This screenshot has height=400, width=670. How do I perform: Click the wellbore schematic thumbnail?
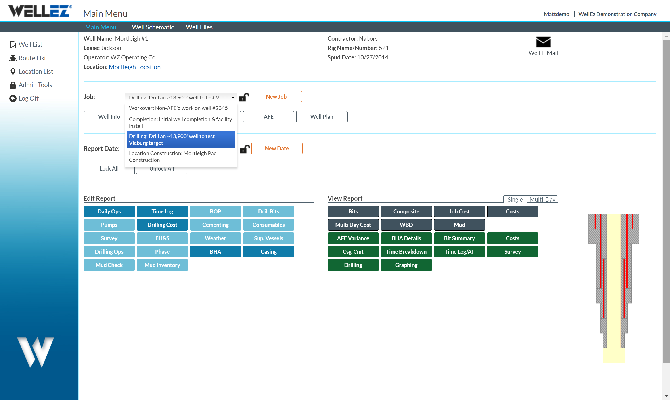pos(614,288)
